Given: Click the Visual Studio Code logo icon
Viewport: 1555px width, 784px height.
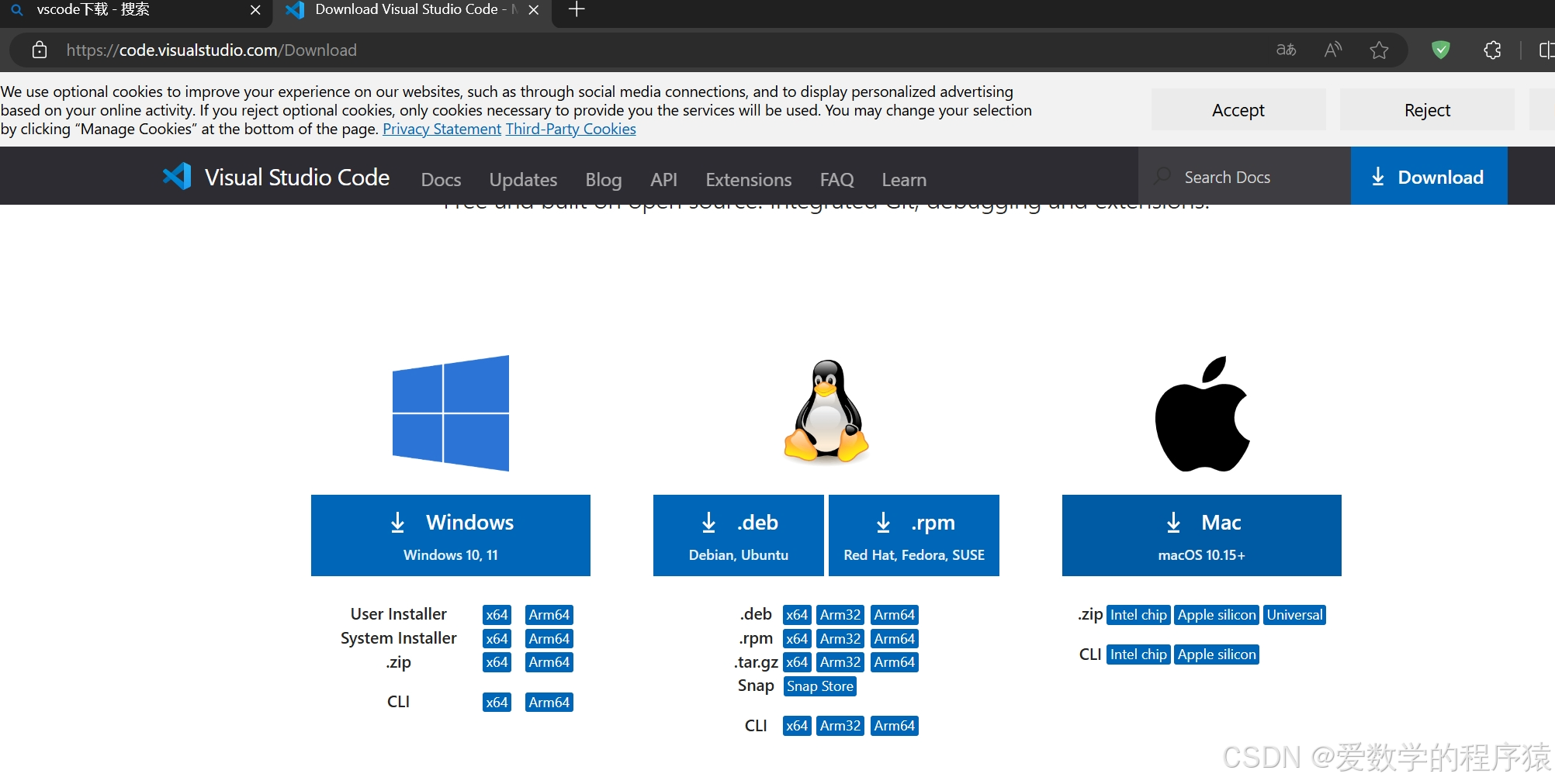Looking at the screenshot, I should pos(177,177).
